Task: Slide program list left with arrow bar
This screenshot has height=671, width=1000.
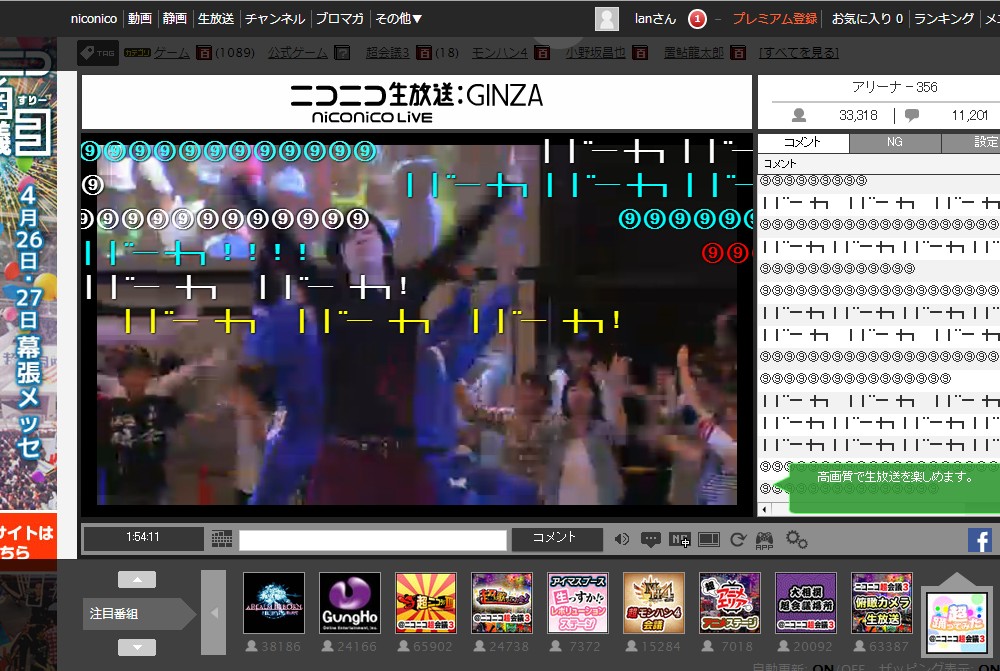Action: point(214,612)
